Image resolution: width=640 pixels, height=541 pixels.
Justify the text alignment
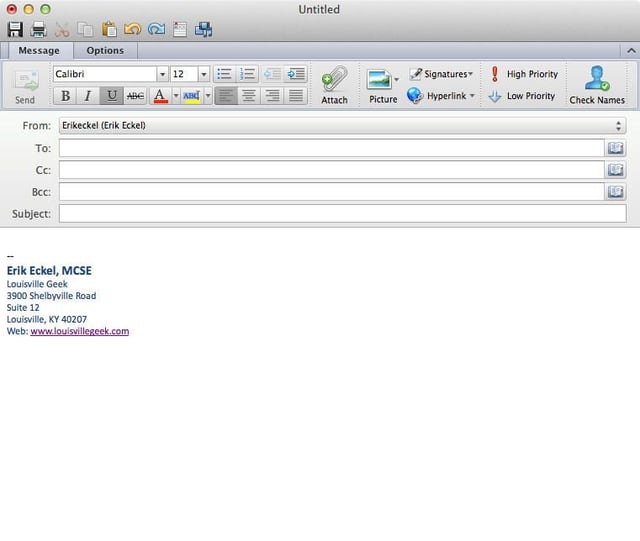296,96
